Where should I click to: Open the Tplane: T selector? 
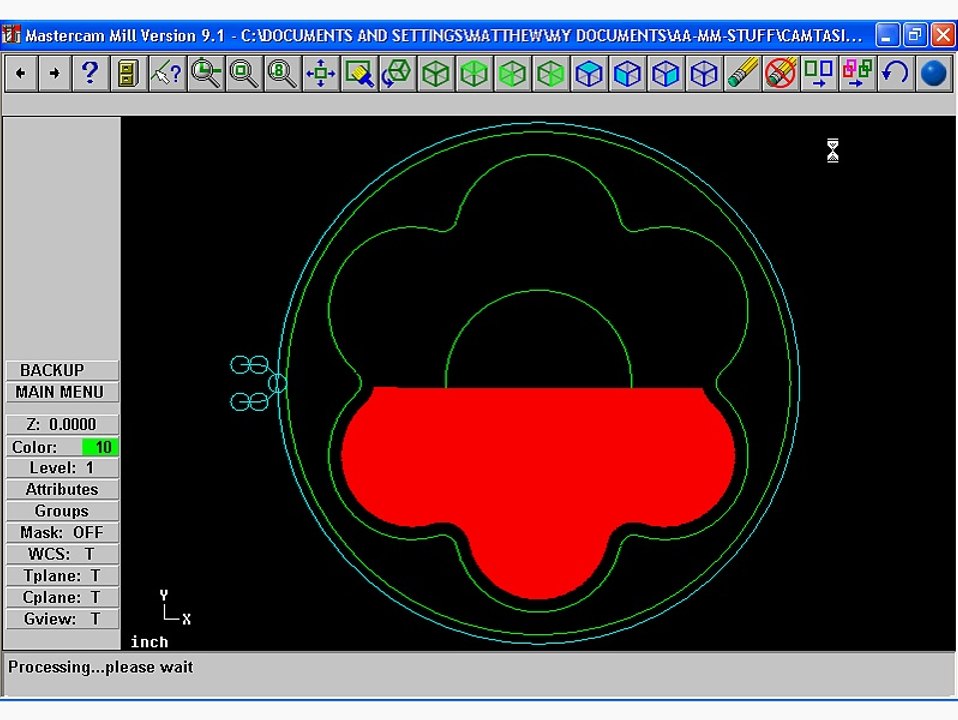point(62,576)
